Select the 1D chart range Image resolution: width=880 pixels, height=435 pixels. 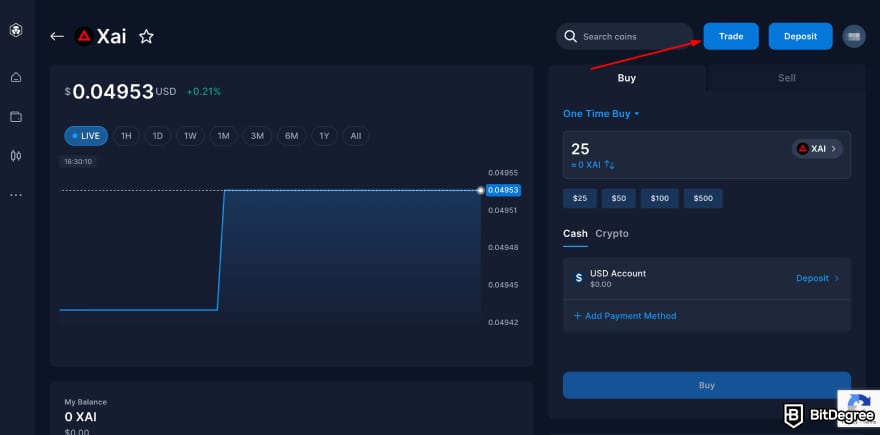click(158, 136)
